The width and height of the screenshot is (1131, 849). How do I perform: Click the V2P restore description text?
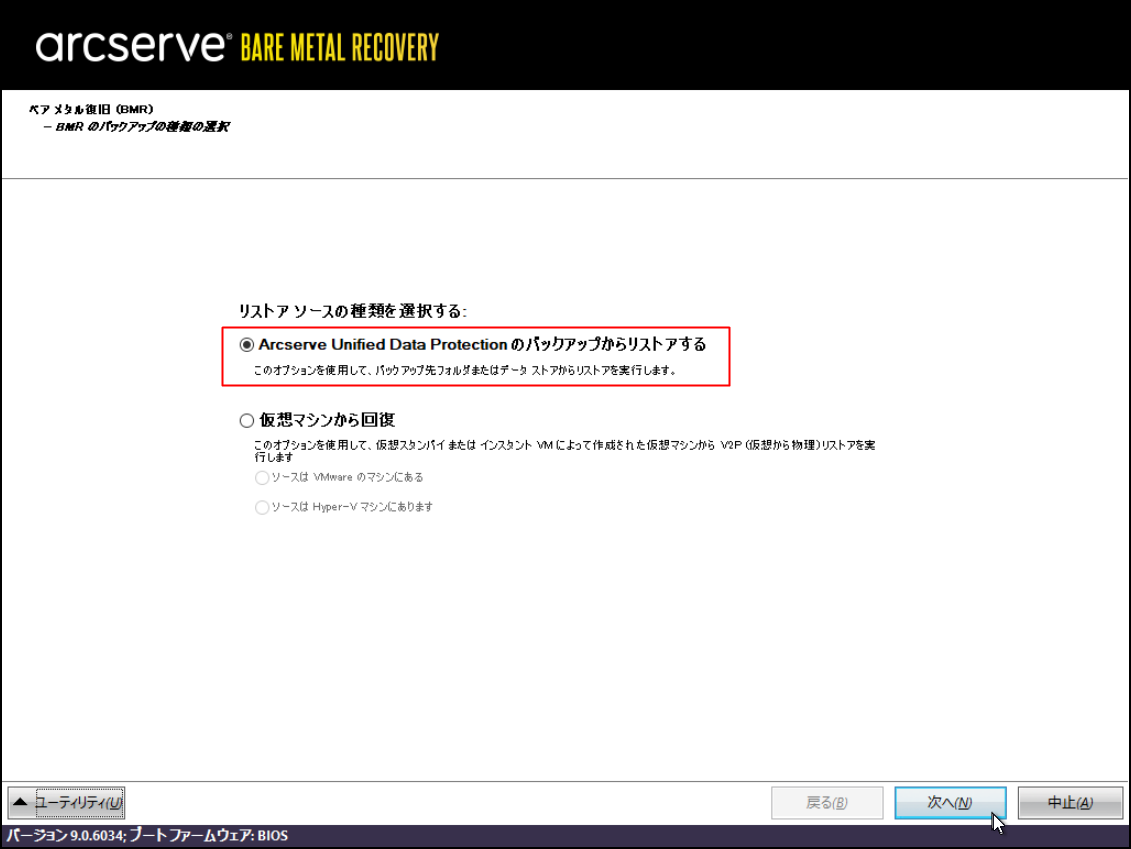click(x=564, y=451)
